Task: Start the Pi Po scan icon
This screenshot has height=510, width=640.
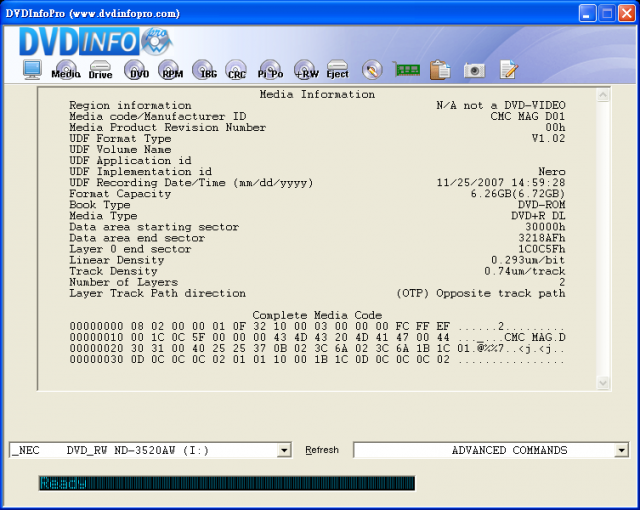Action: pos(270,70)
